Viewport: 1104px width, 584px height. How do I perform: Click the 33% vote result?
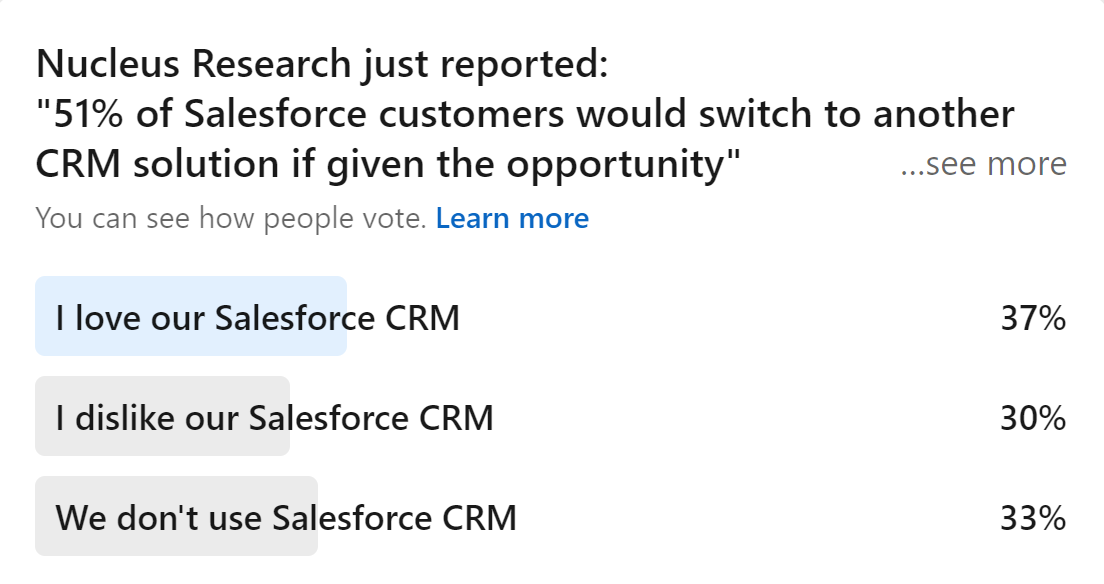1033,518
